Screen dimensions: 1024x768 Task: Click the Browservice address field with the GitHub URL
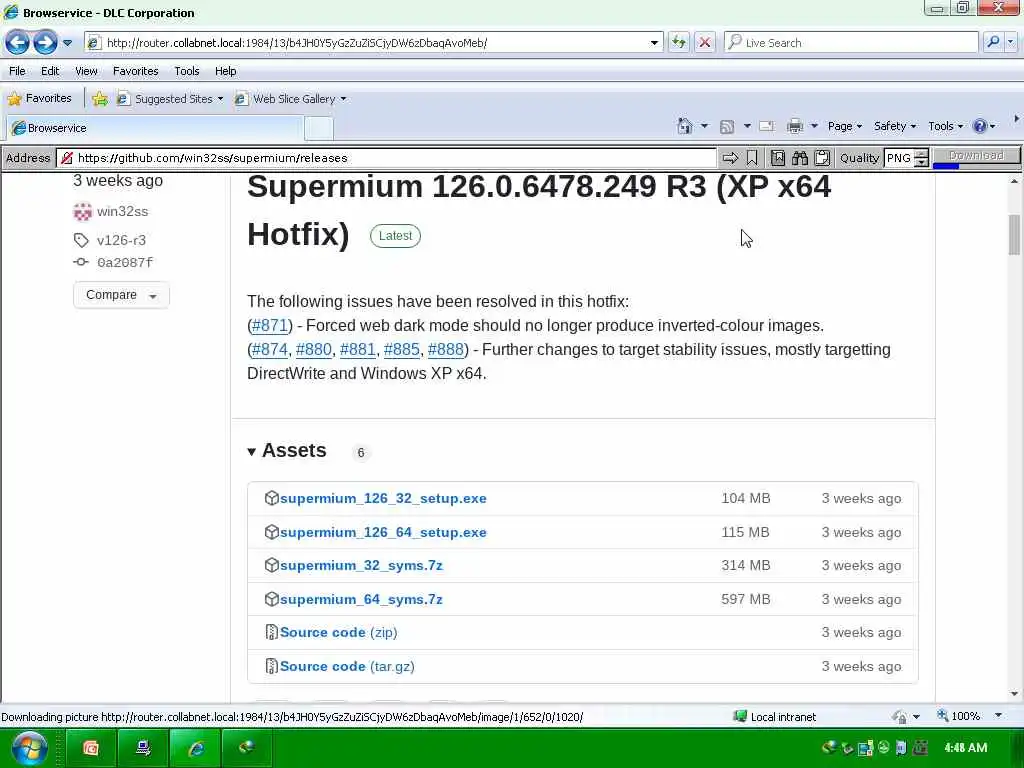coord(387,158)
